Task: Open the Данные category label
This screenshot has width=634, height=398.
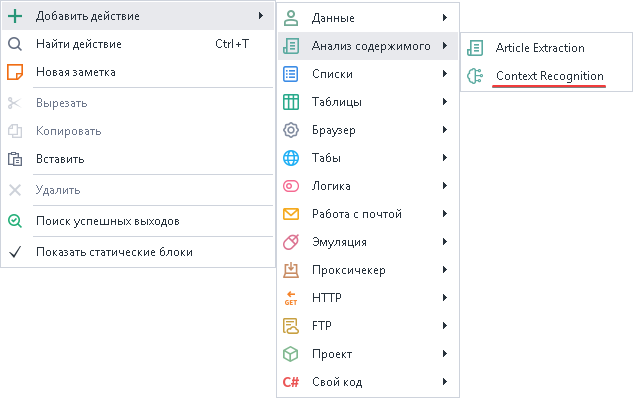Action: pyautogui.click(x=333, y=18)
